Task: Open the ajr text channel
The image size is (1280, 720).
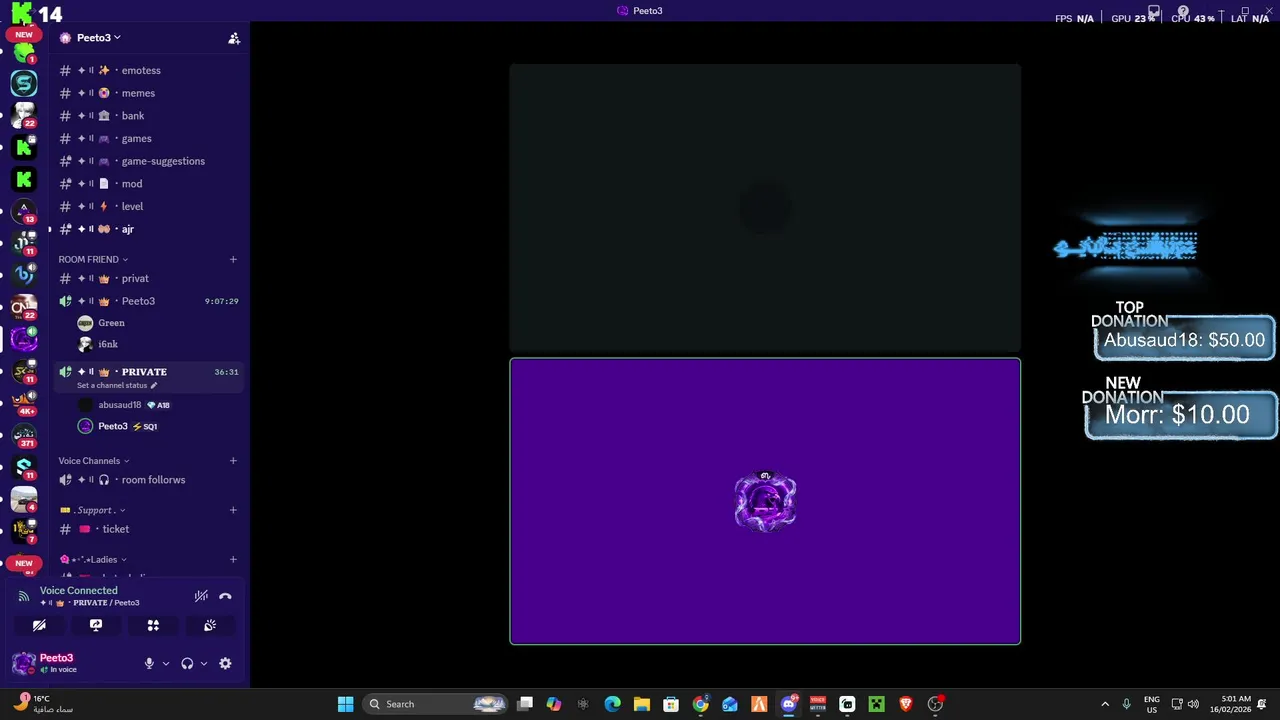Action: pyautogui.click(x=146, y=229)
